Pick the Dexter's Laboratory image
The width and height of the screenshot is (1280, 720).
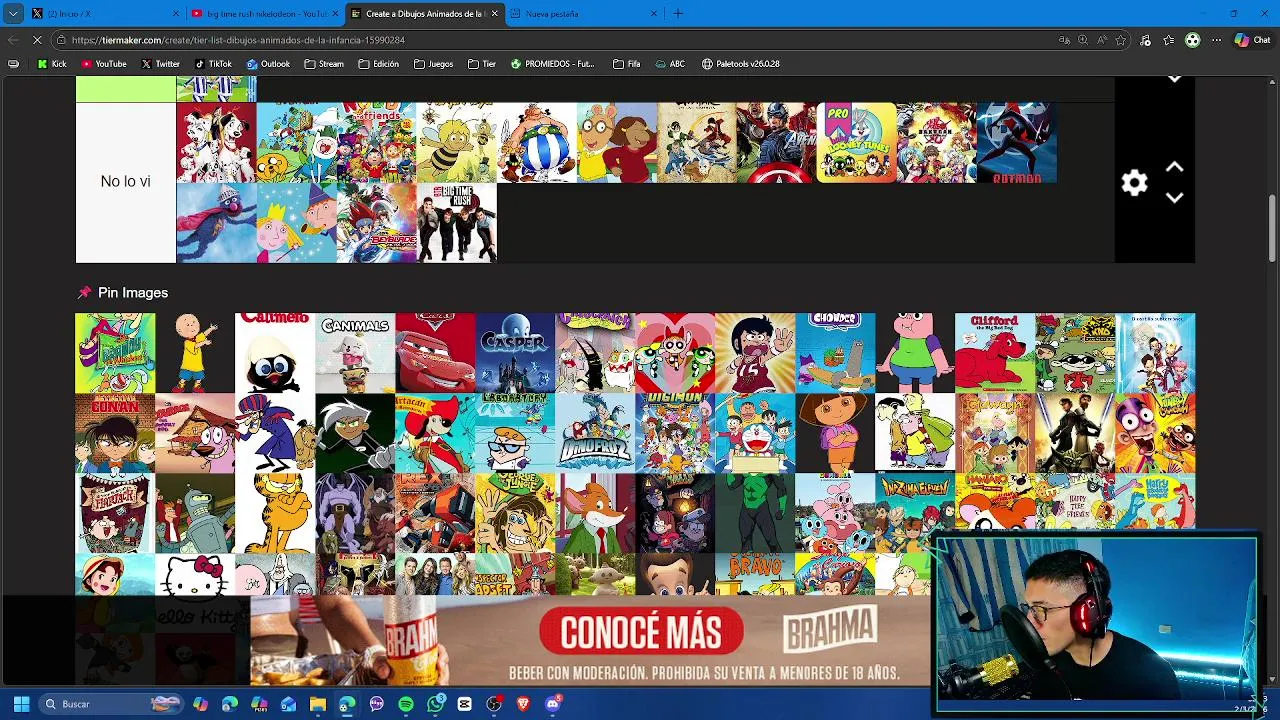click(x=515, y=433)
